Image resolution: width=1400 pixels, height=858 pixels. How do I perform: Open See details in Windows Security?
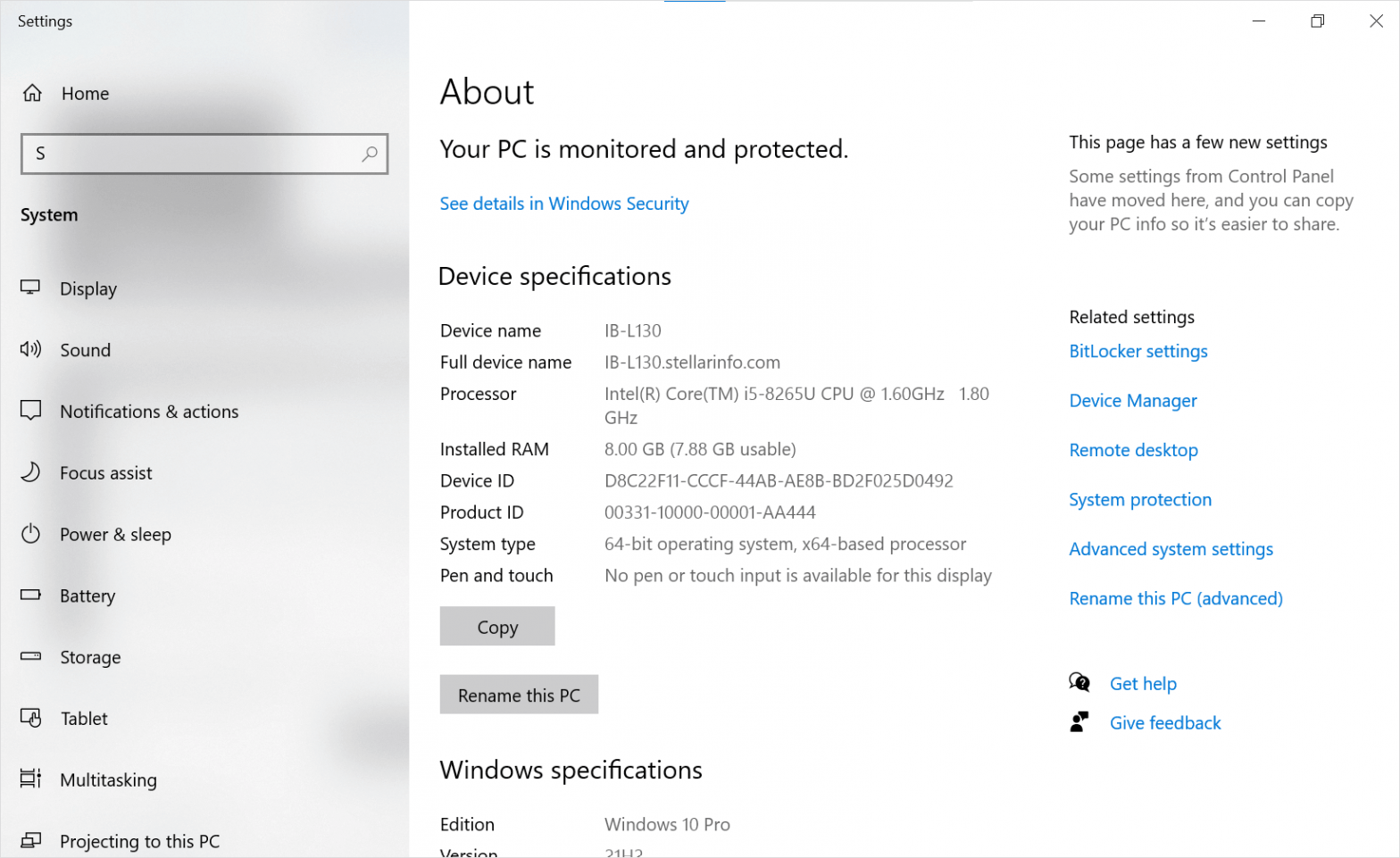pyautogui.click(x=563, y=204)
